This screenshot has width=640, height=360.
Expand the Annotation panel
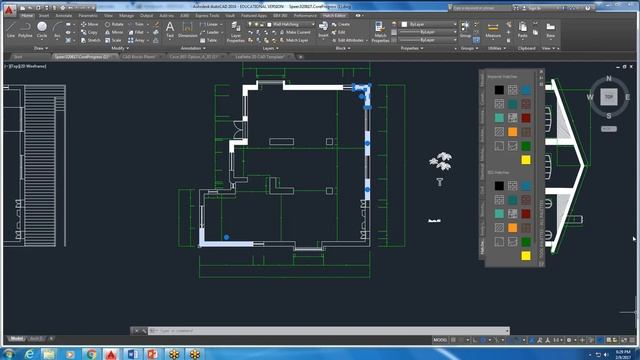pos(193,48)
